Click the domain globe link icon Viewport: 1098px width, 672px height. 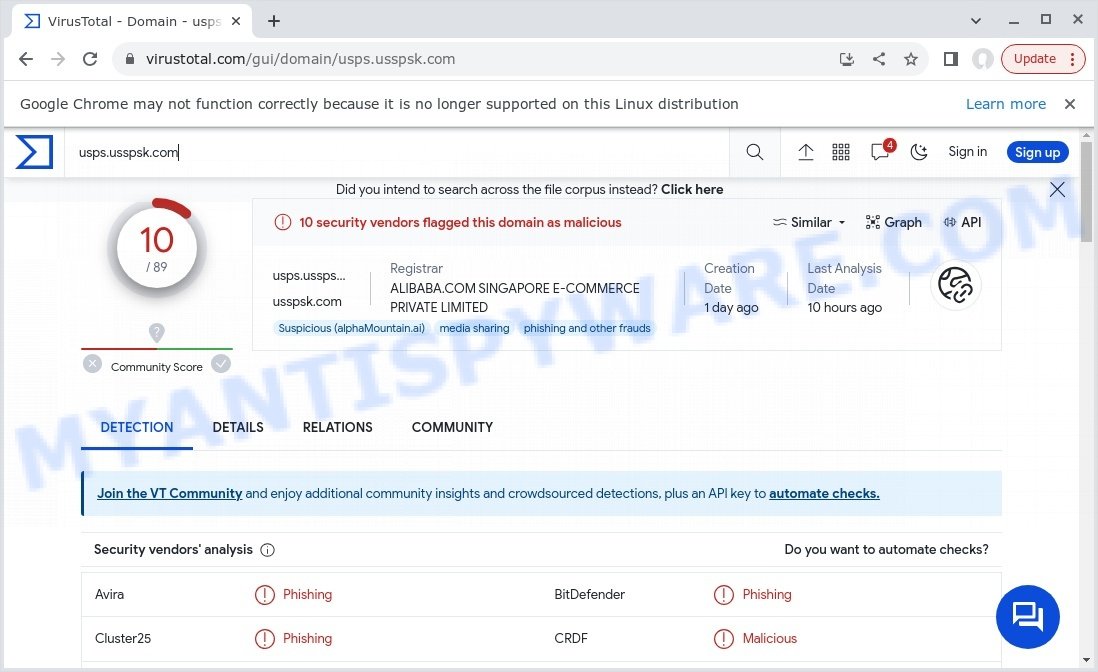(x=955, y=285)
